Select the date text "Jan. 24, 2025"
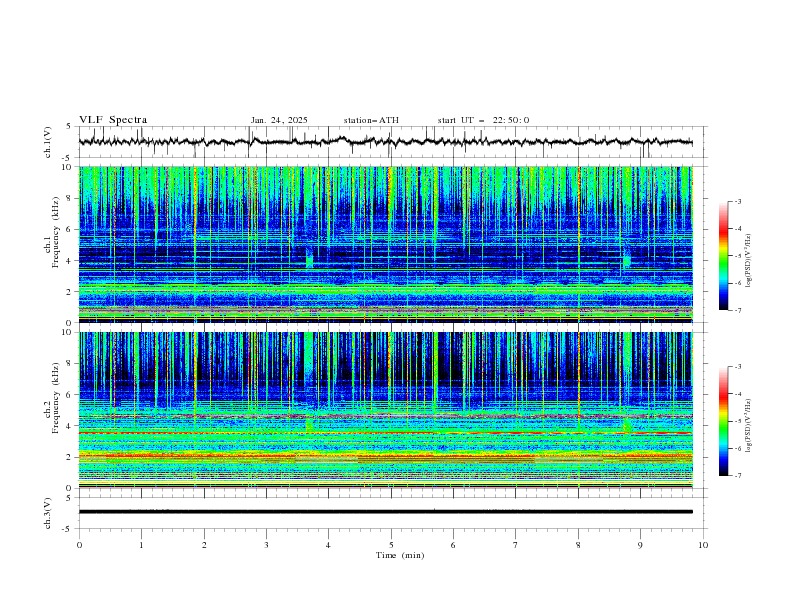792x612 pixels. (279, 120)
